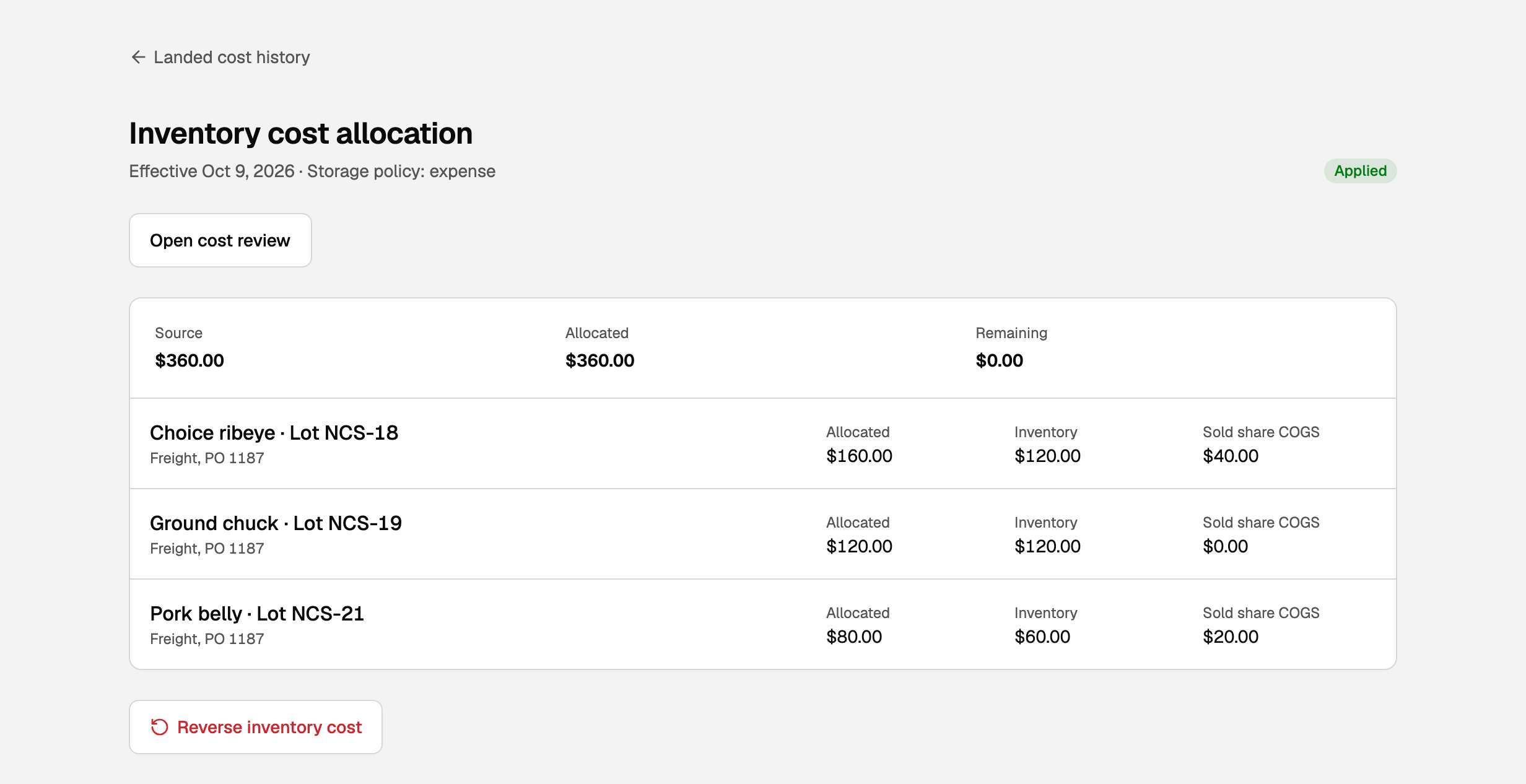Select the Ground chuck Lot NCS-19 row
The width and height of the screenshot is (1526, 784).
[763, 534]
